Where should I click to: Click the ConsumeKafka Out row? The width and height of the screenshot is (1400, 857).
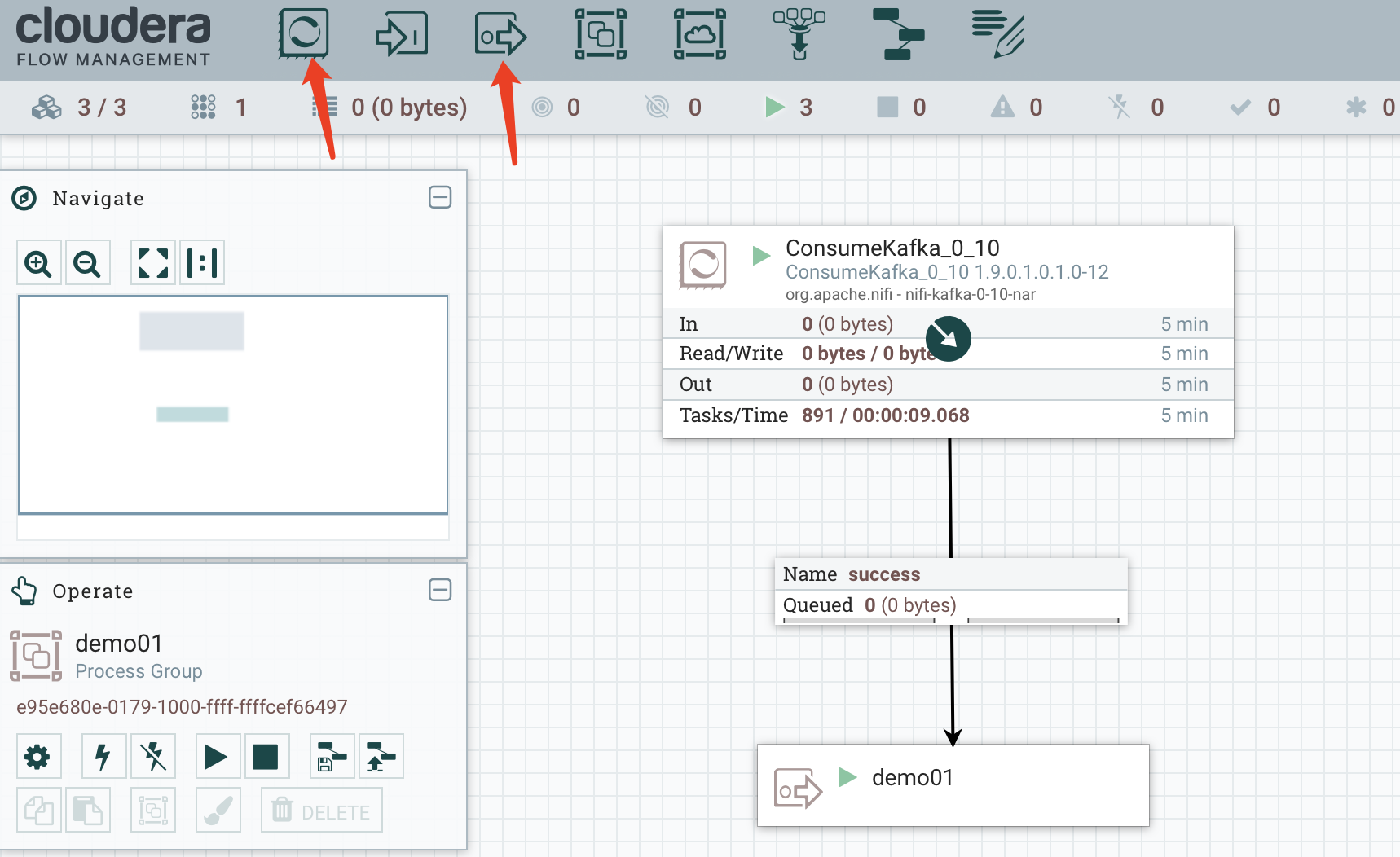948,385
